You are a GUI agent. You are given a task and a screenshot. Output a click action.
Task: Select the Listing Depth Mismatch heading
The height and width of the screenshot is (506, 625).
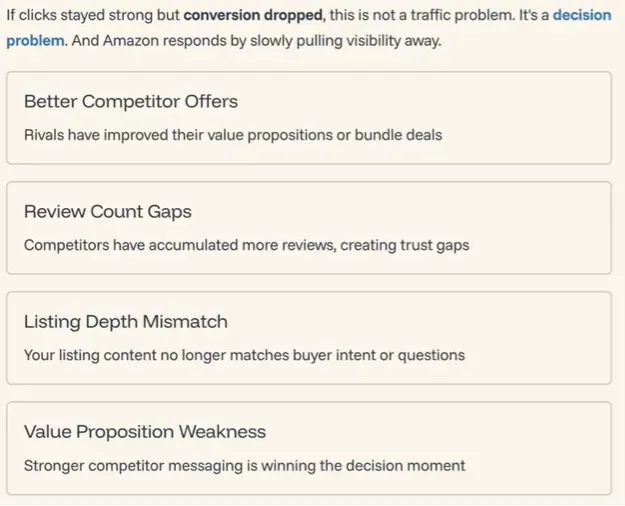(126, 321)
